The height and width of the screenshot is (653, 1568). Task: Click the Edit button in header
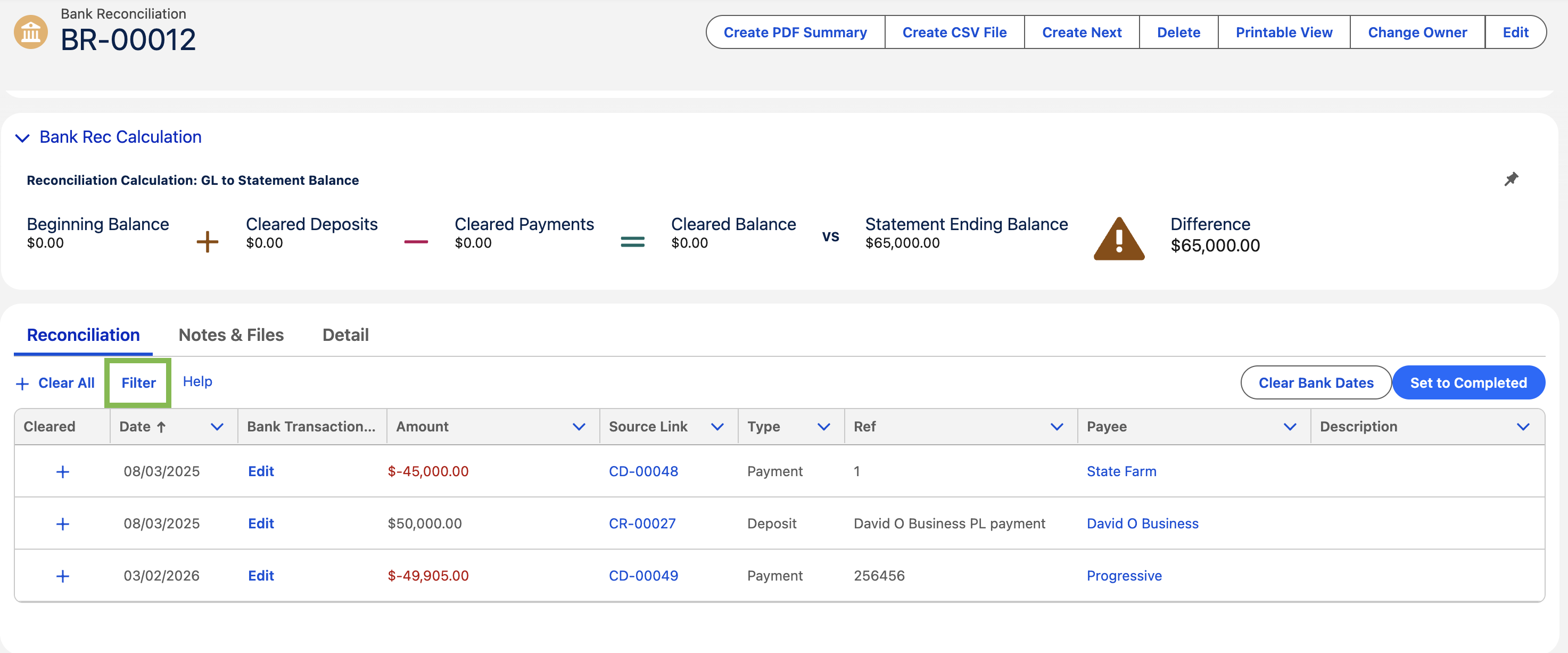click(1515, 32)
